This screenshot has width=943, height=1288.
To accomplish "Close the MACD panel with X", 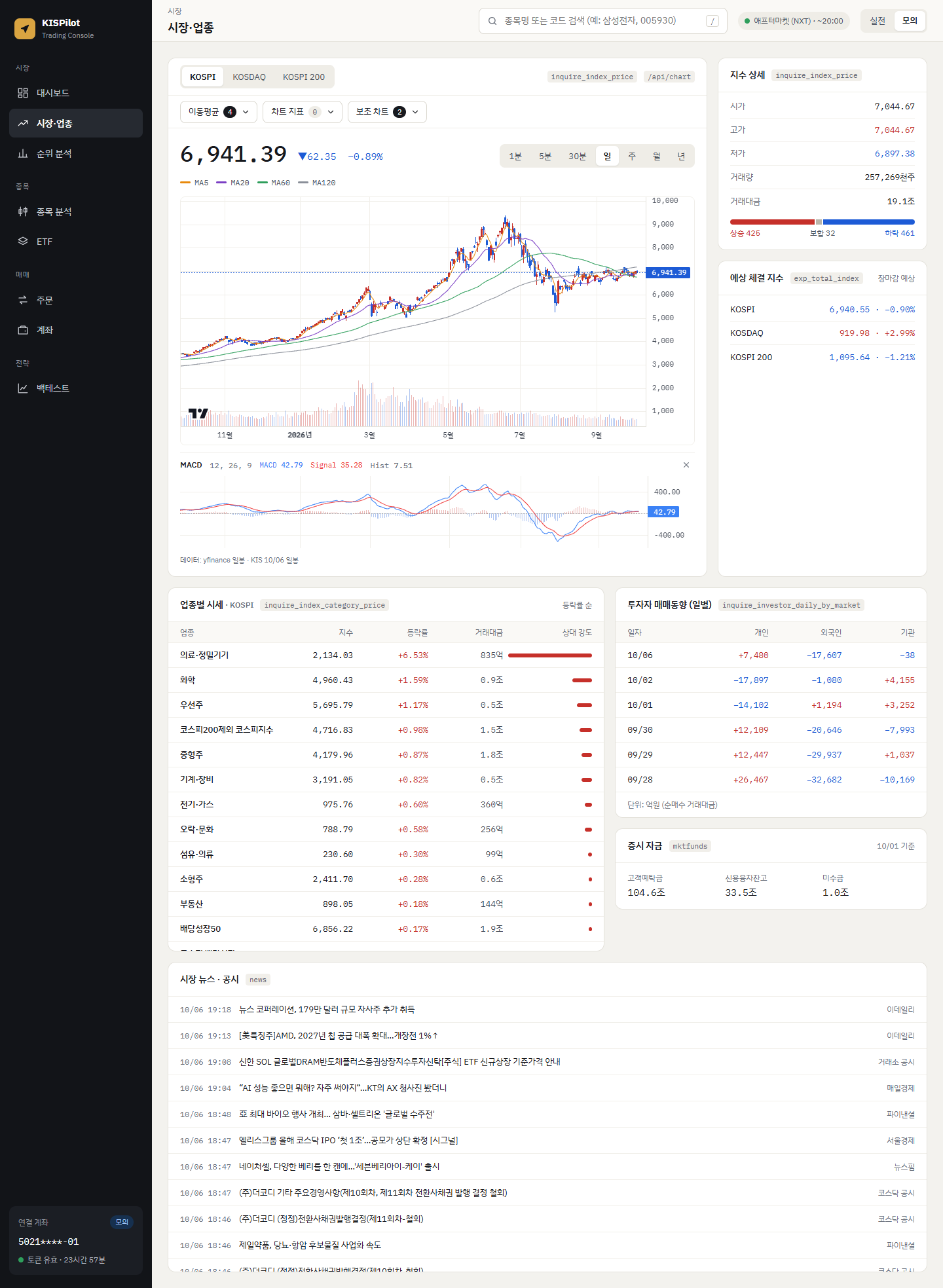I will click(686, 465).
